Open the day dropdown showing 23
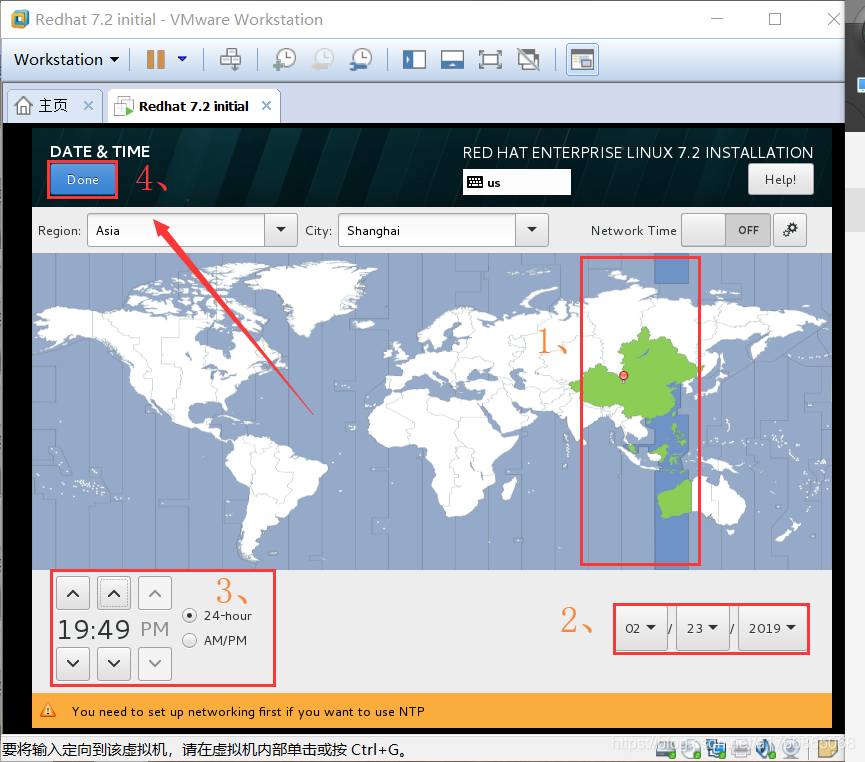Image resolution: width=865 pixels, height=762 pixels. coord(702,628)
